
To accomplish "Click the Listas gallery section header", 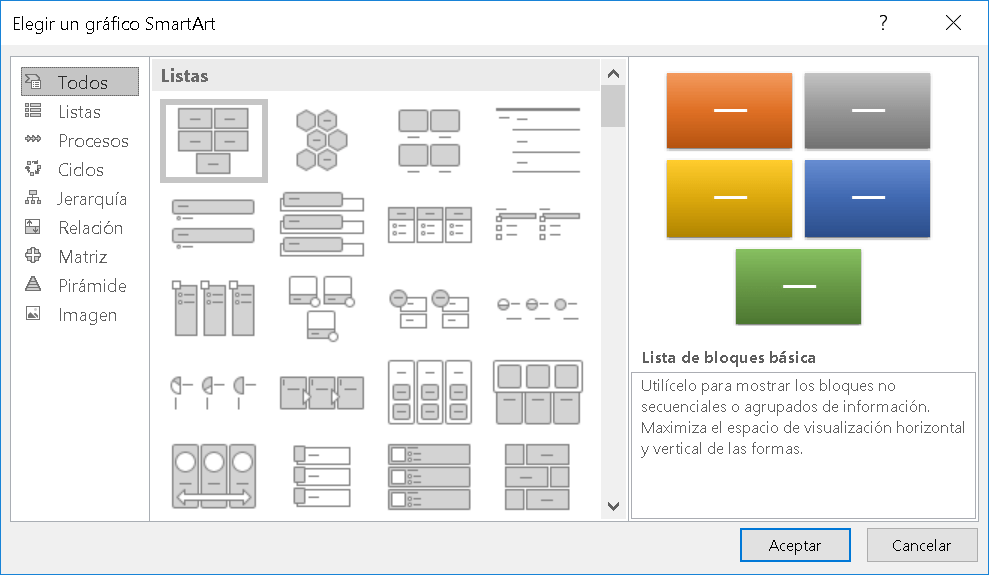I will [376, 76].
